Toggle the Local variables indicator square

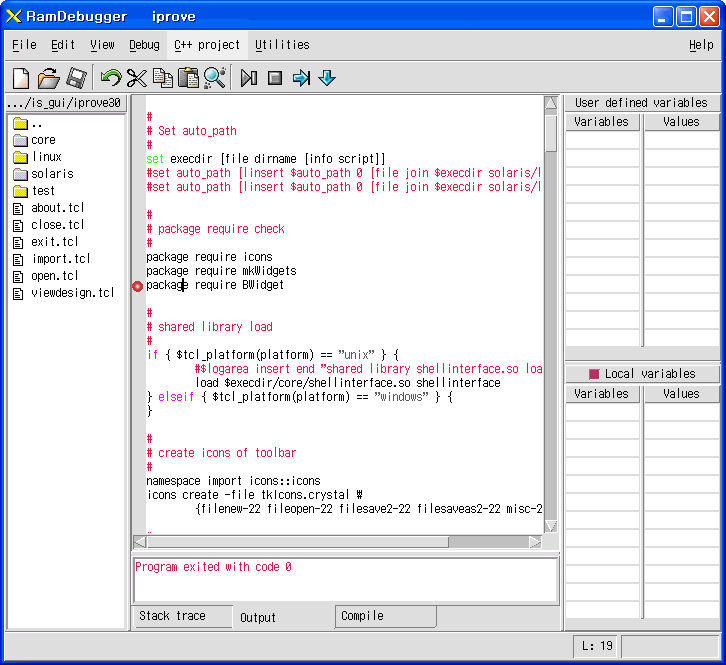click(594, 374)
